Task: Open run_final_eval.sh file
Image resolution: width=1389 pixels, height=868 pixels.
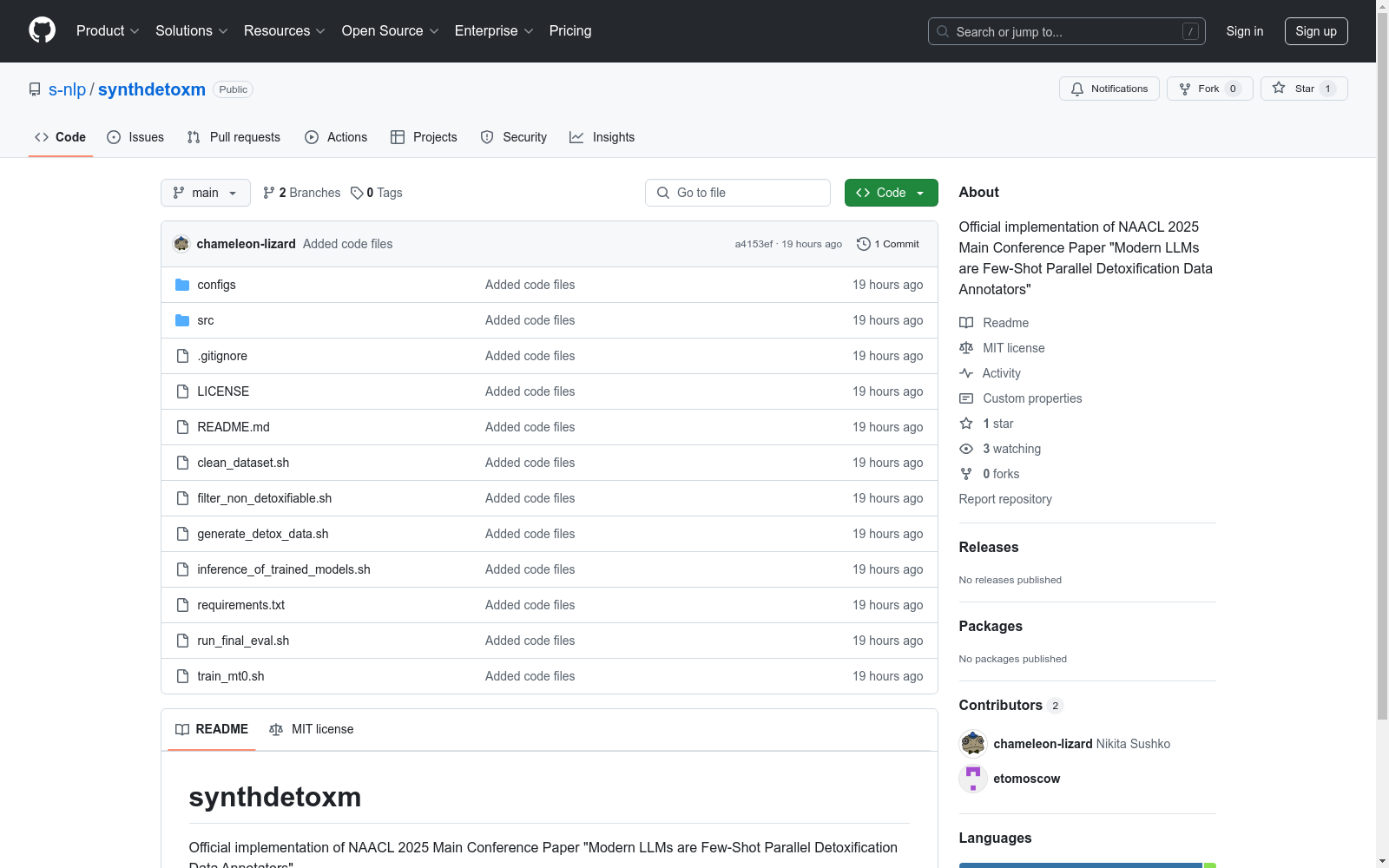Action: coord(243,641)
